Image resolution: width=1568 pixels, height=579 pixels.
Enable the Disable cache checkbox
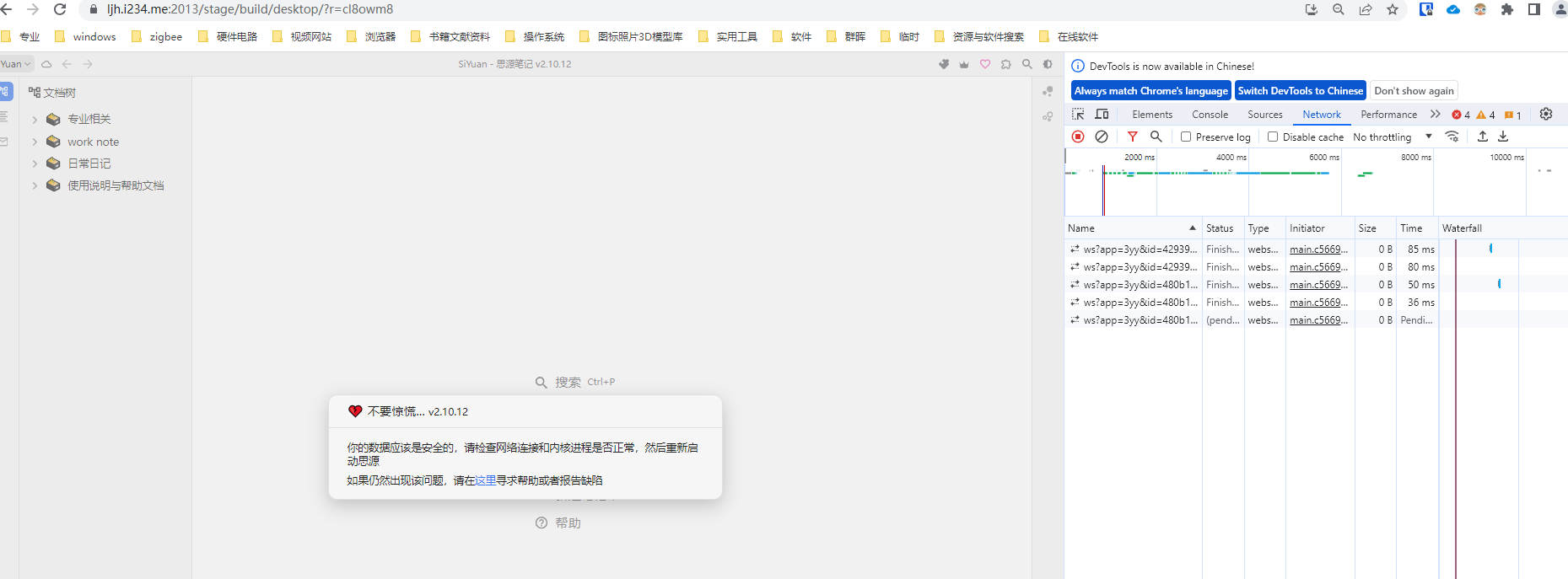pos(1273,137)
